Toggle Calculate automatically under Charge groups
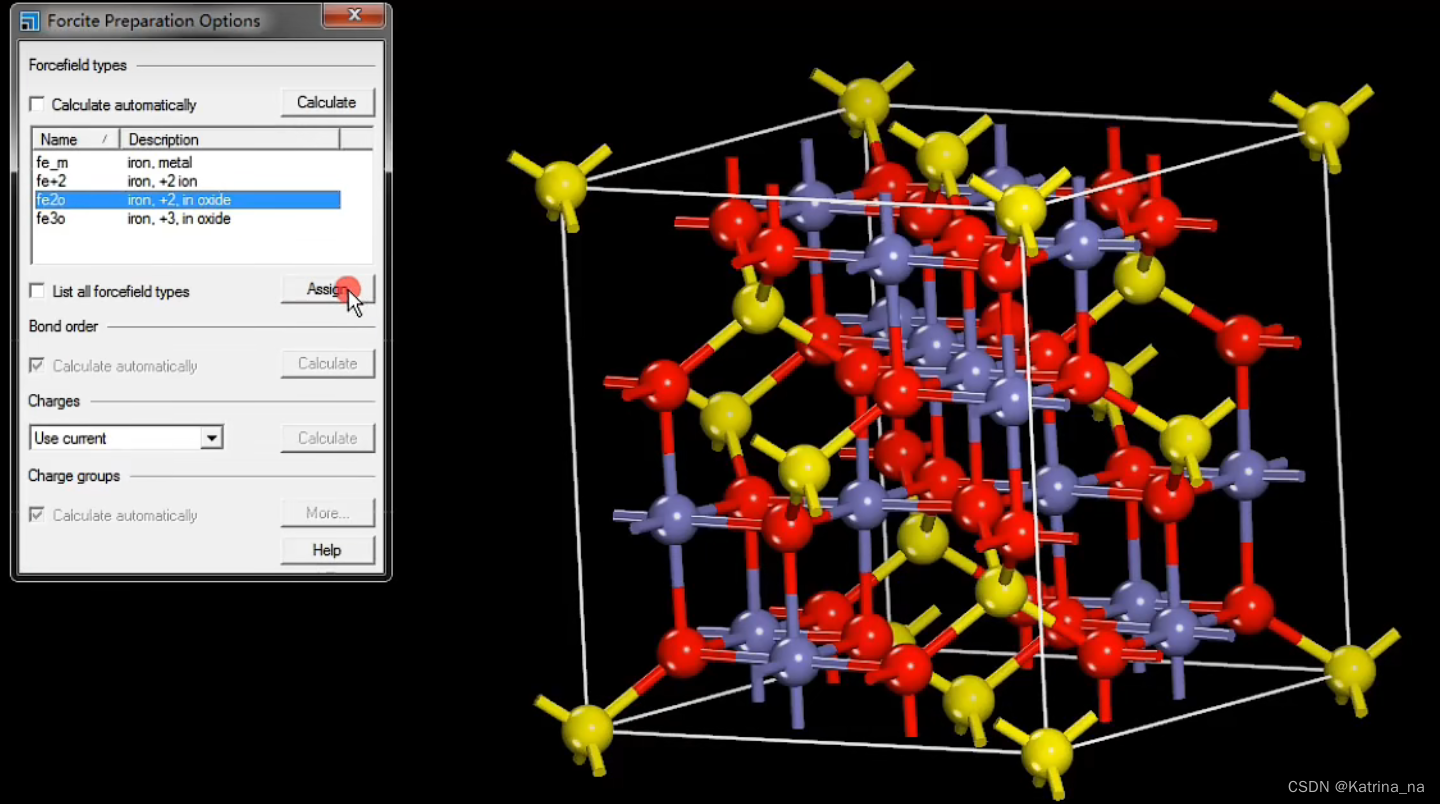 [x=37, y=515]
